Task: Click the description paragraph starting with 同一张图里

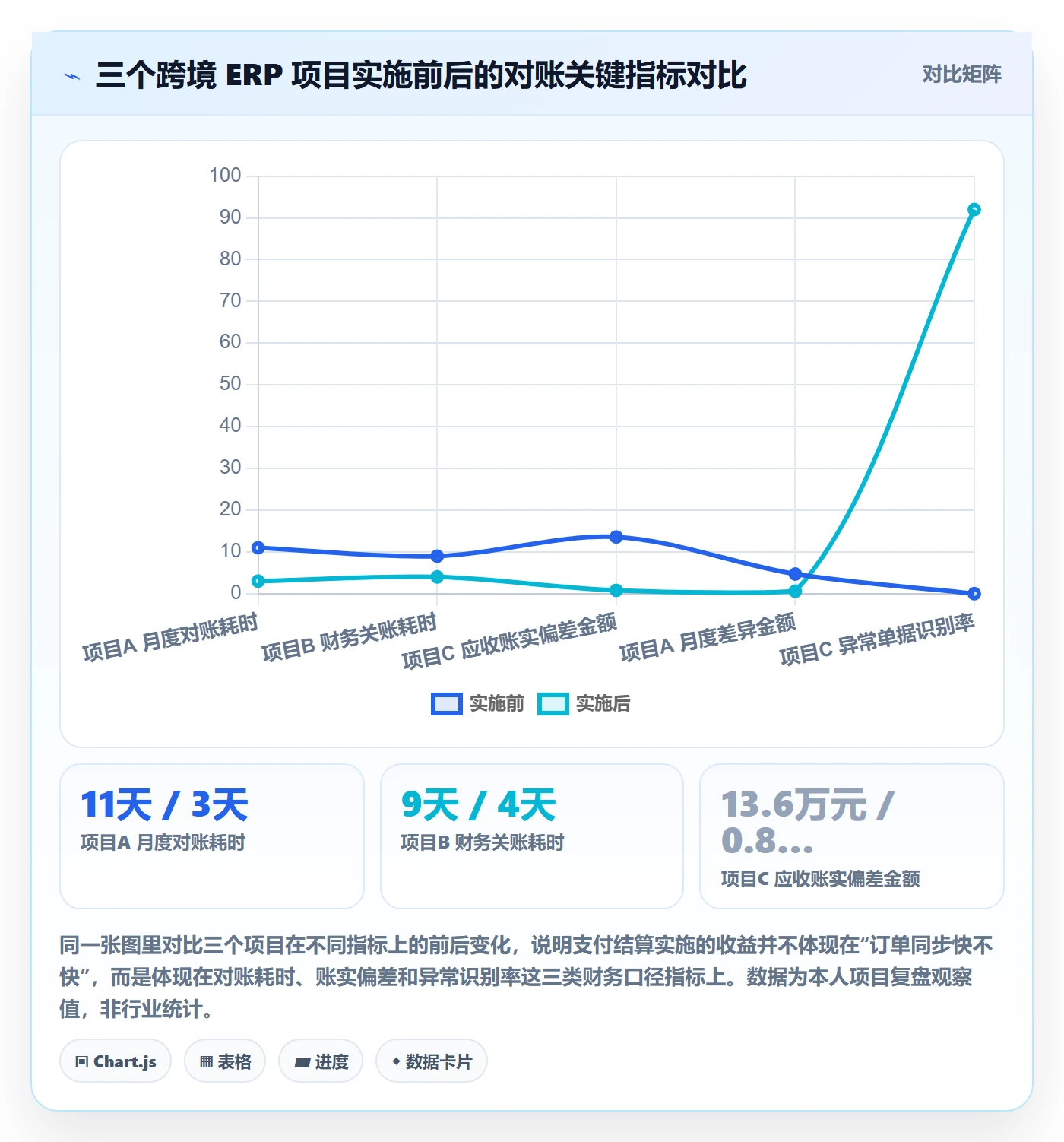Action: coord(527,977)
